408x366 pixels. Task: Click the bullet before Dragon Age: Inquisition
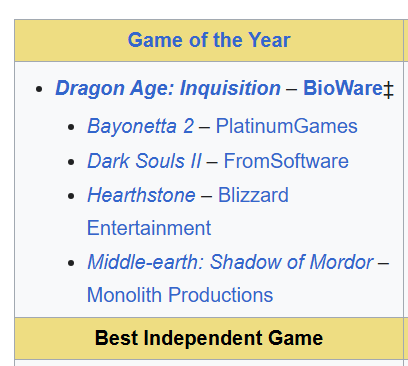(39, 89)
